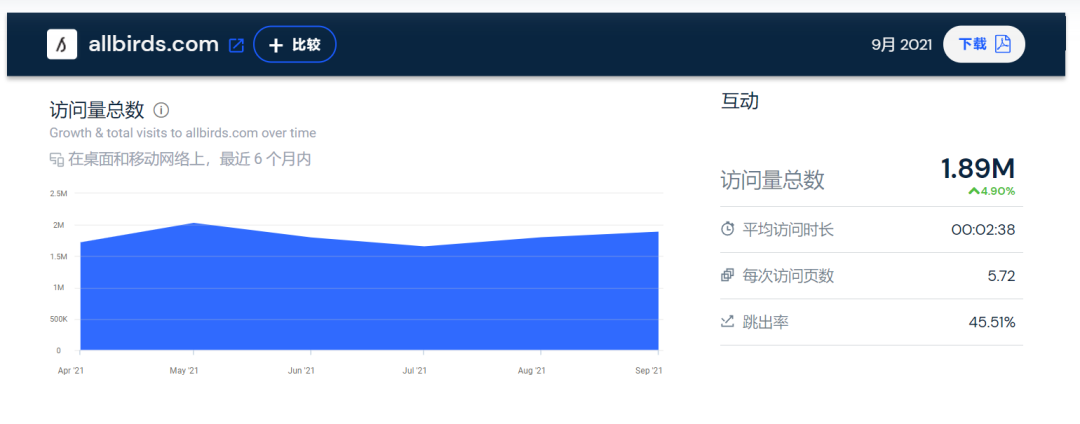
Task: Click the 每次访问页数 label
Action: click(x=788, y=276)
